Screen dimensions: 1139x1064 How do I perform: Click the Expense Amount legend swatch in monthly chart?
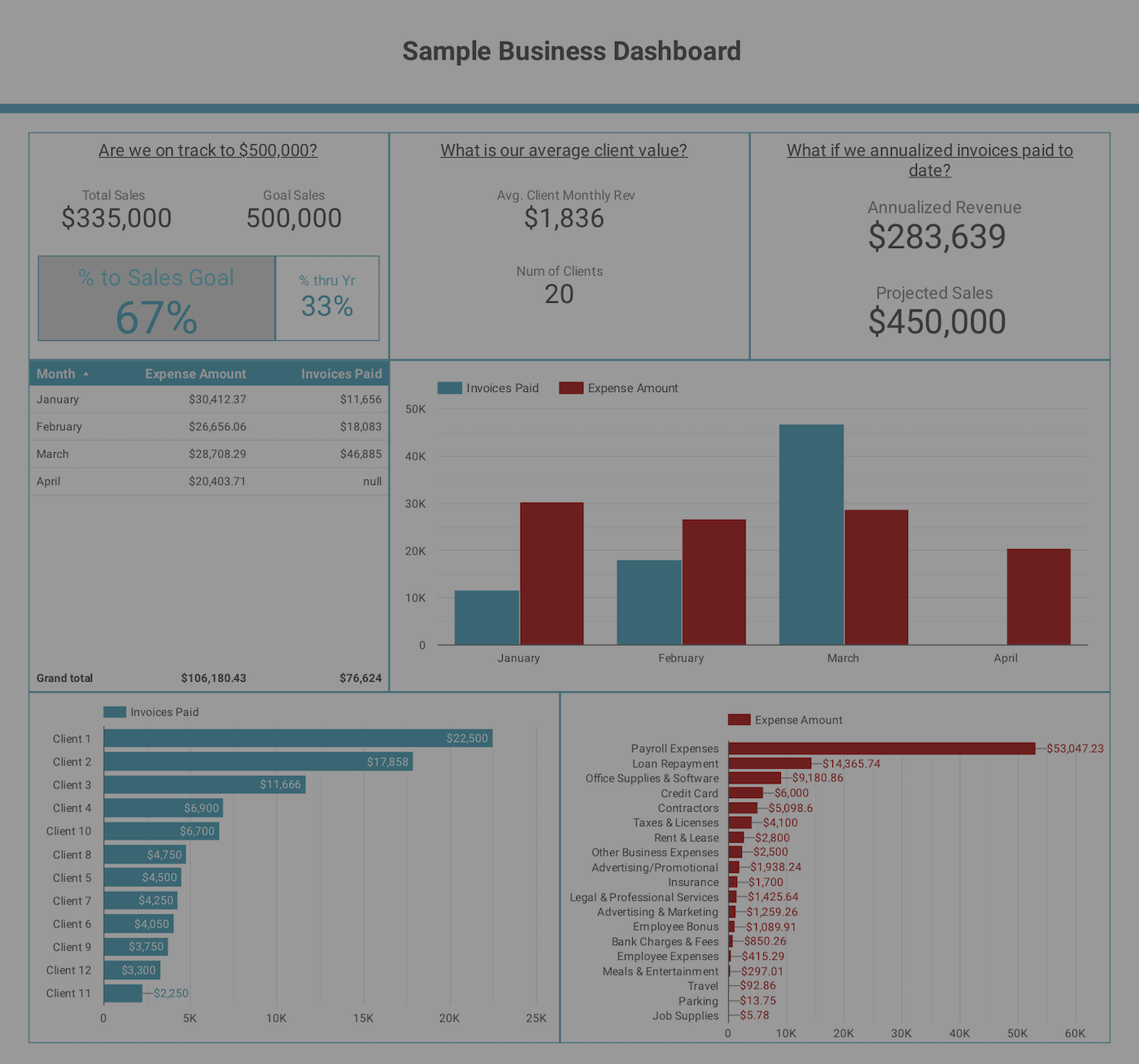(x=571, y=388)
